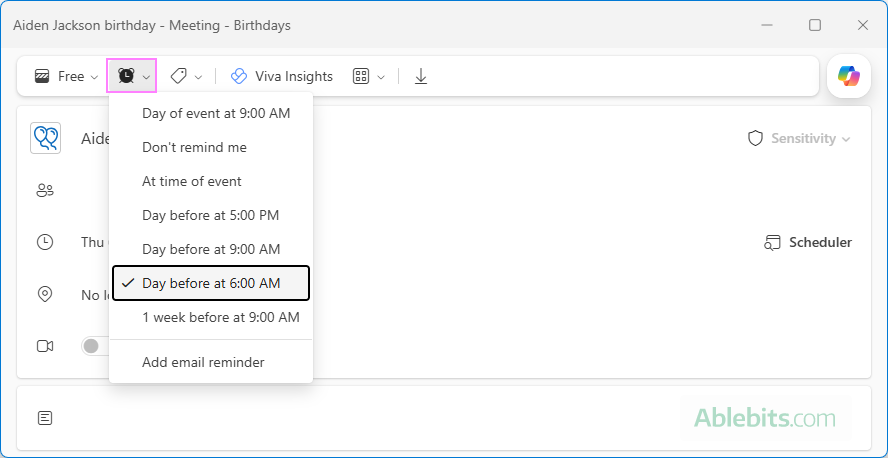Image resolution: width=888 pixels, height=458 pixels.
Task: Collapse the reminder dropdown chevron
Action: (146, 77)
